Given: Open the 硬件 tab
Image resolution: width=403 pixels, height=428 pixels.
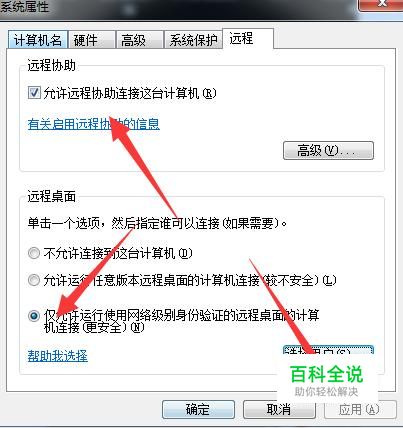Looking at the screenshot, I should [x=92, y=40].
